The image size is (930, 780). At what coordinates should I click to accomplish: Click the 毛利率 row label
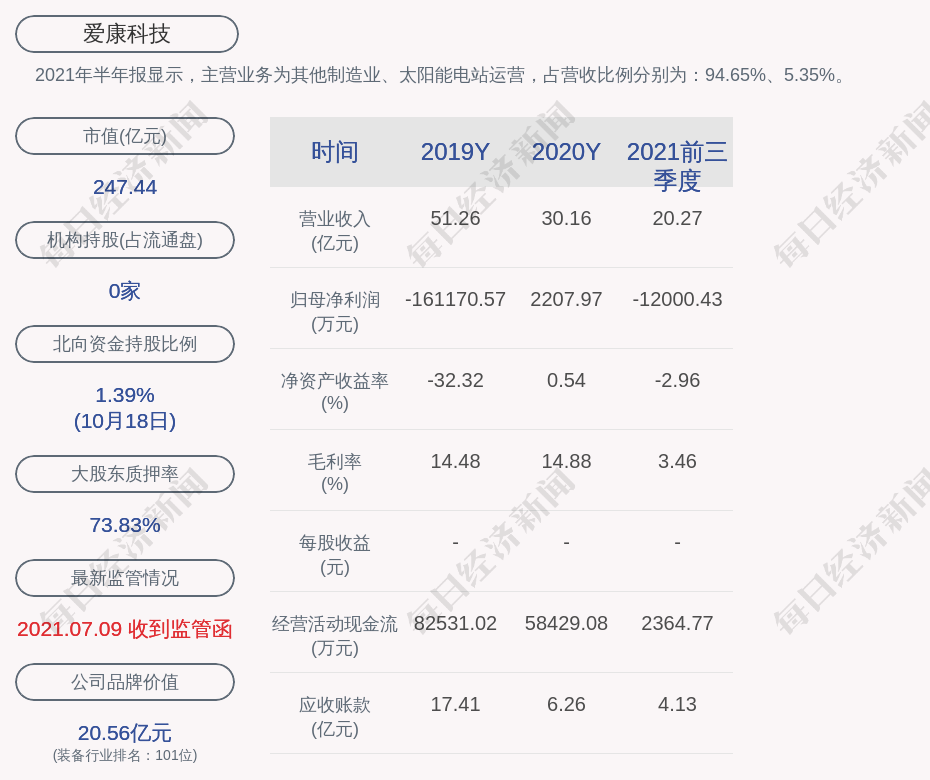click(335, 473)
